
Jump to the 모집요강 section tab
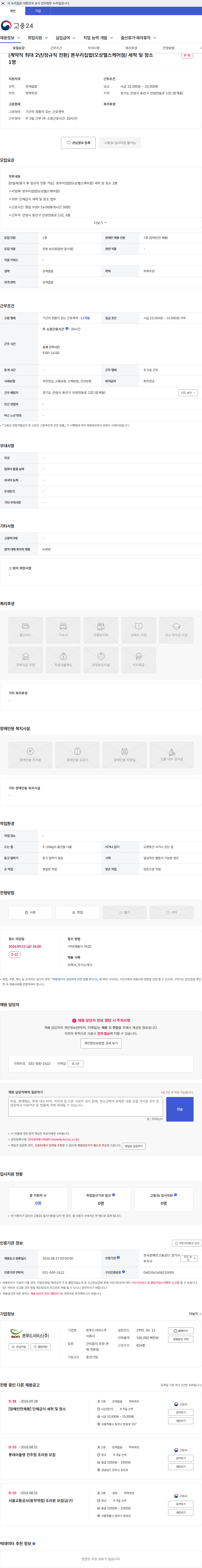coord(19,48)
